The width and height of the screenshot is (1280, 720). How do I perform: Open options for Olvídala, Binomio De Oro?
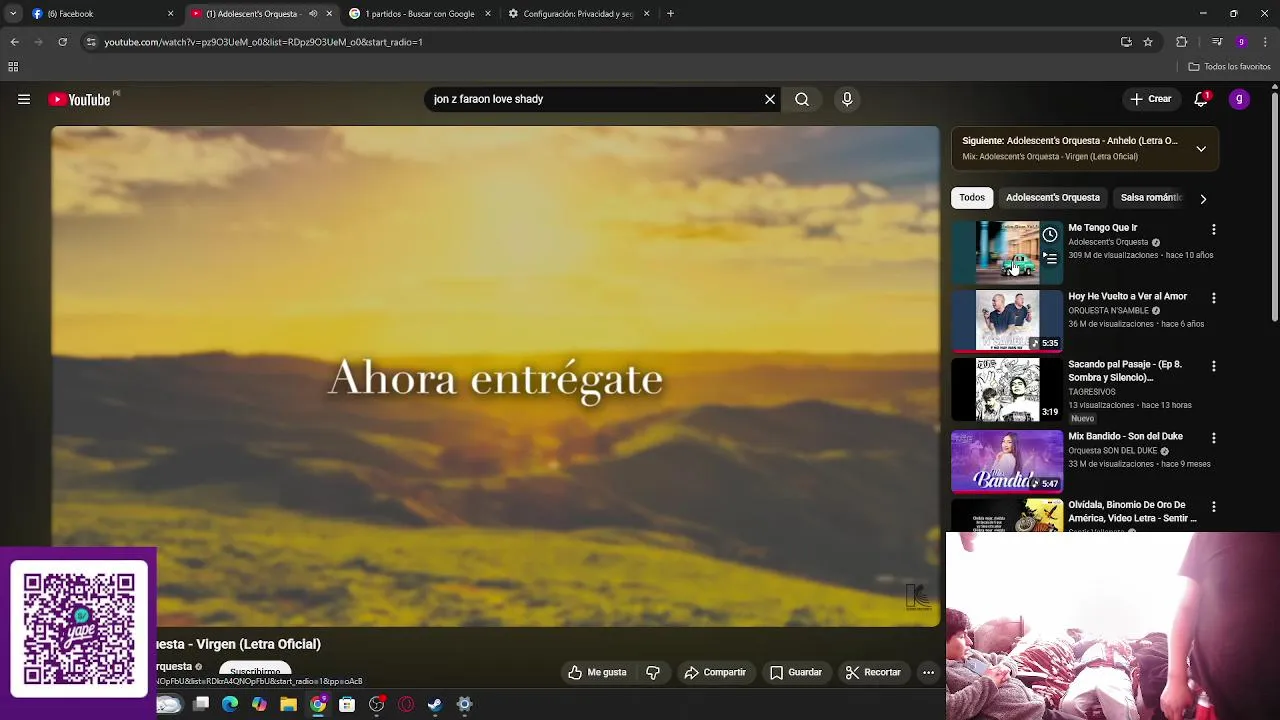click(x=1214, y=508)
